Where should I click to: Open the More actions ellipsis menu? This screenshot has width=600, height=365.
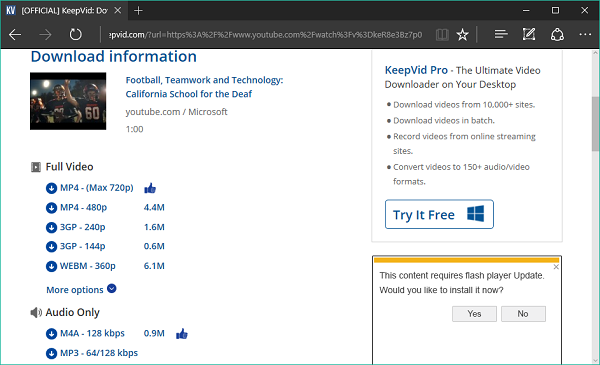click(585, 34)
